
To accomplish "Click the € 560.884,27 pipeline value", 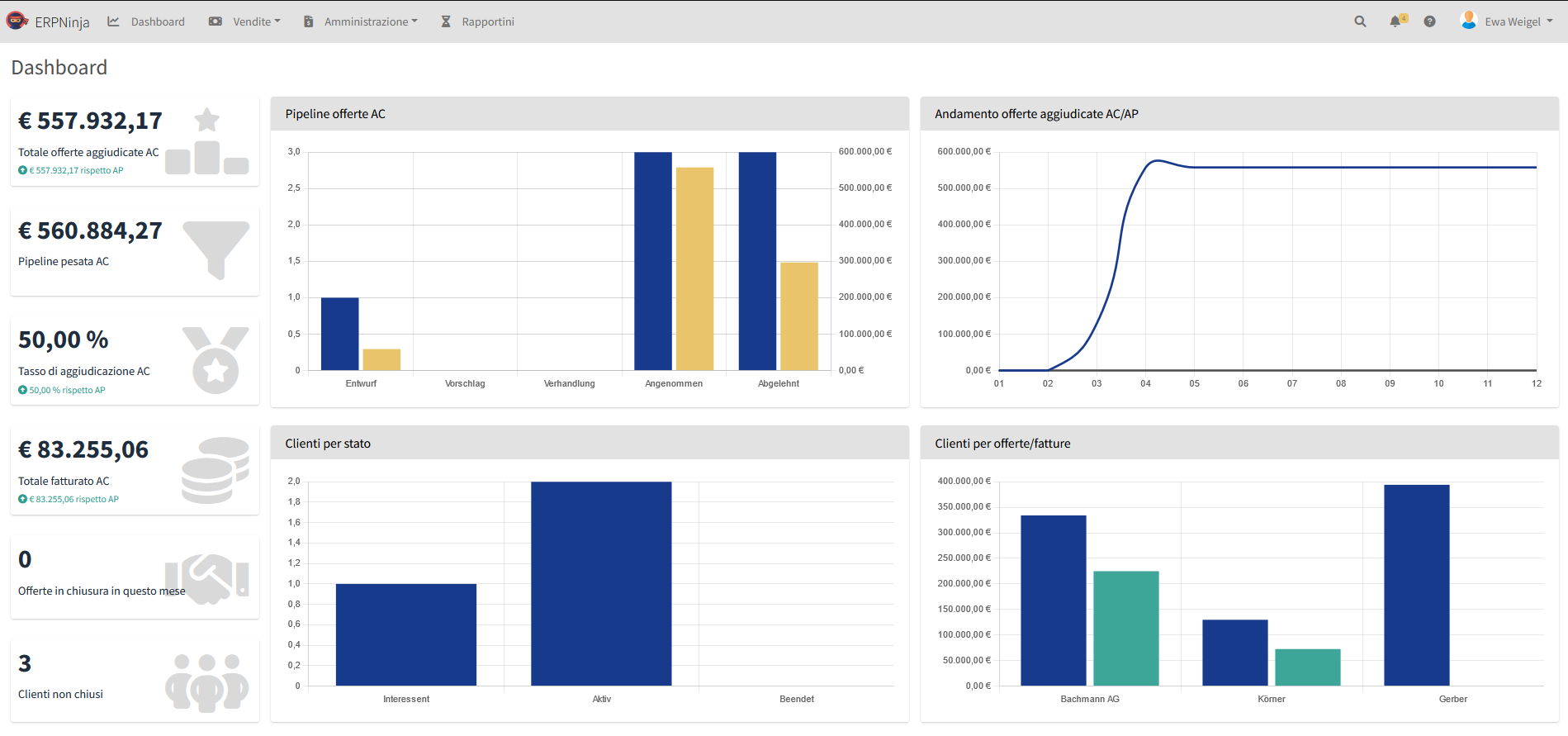I will (x=90, y=230).
